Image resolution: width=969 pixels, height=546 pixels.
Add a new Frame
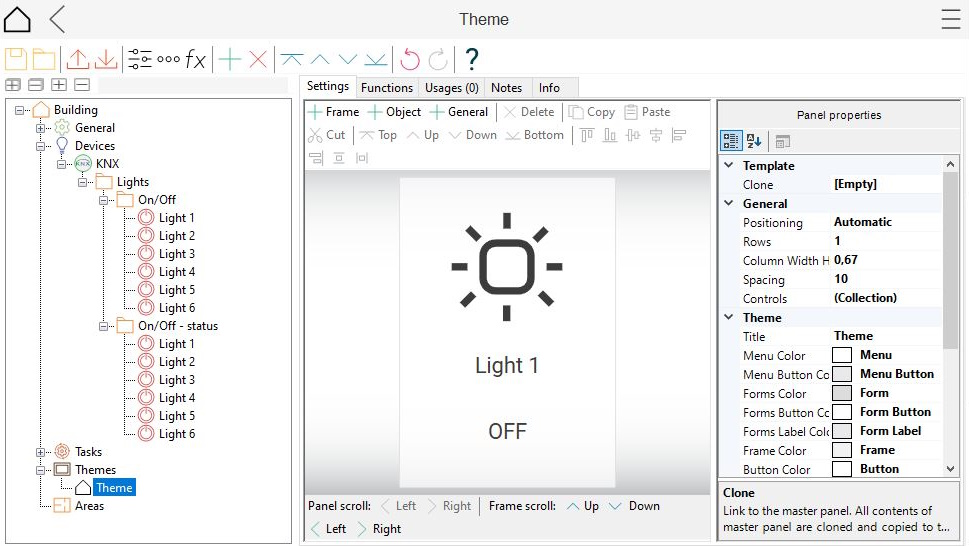(x=334, y=112)
